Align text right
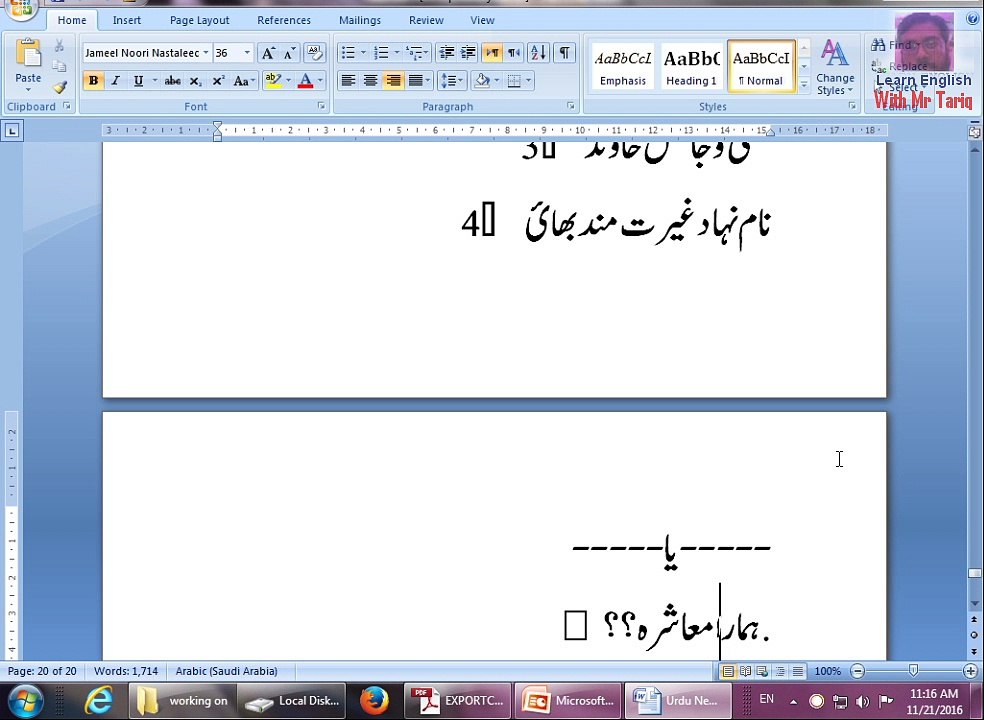 393,81
